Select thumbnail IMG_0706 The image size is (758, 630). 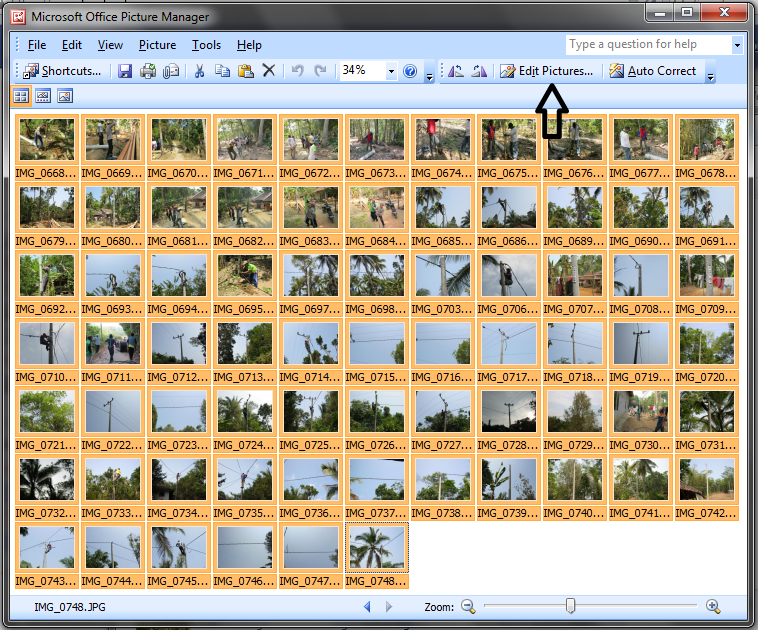509,276
